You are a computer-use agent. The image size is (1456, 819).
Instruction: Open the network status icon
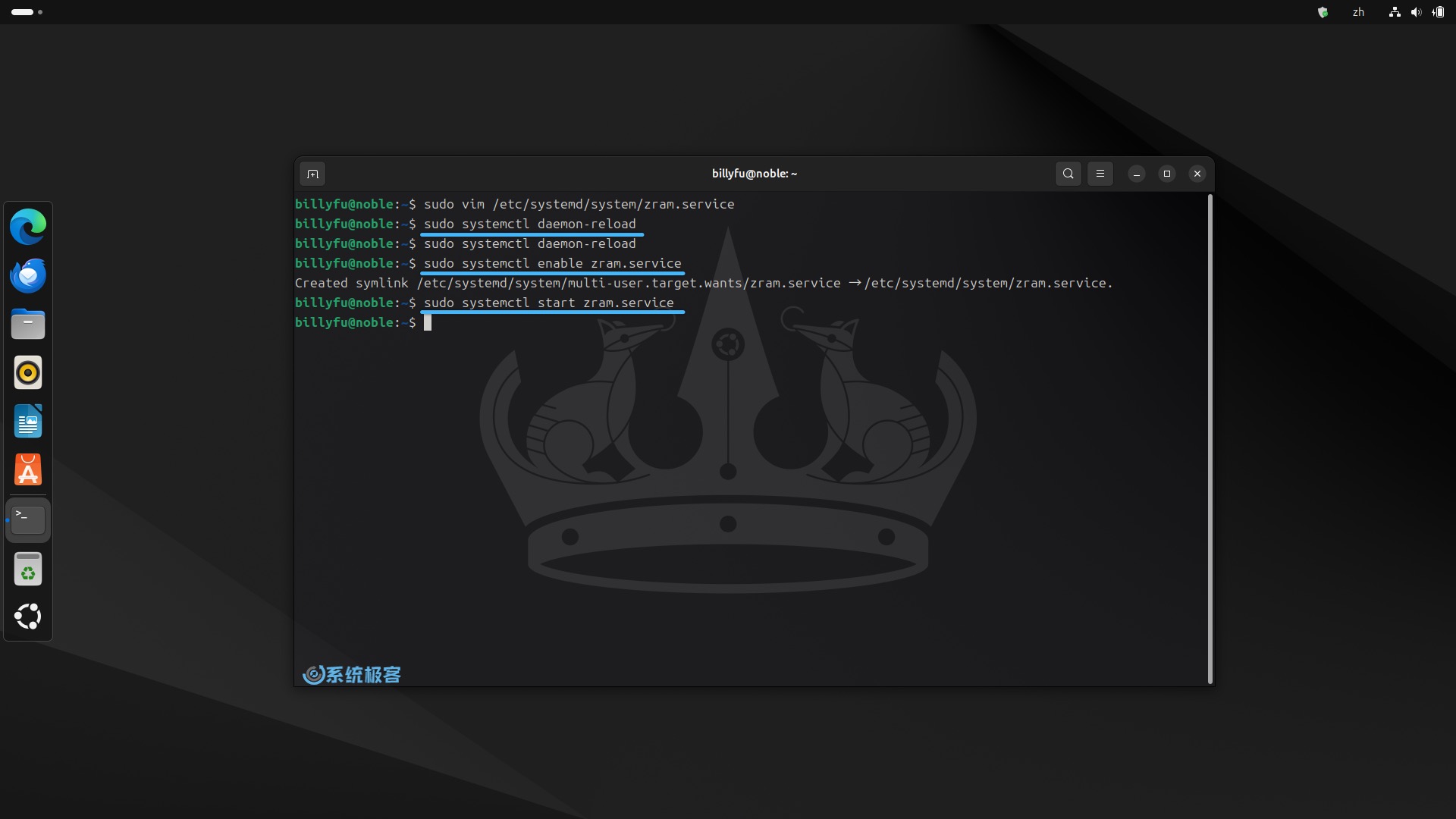1395,12
